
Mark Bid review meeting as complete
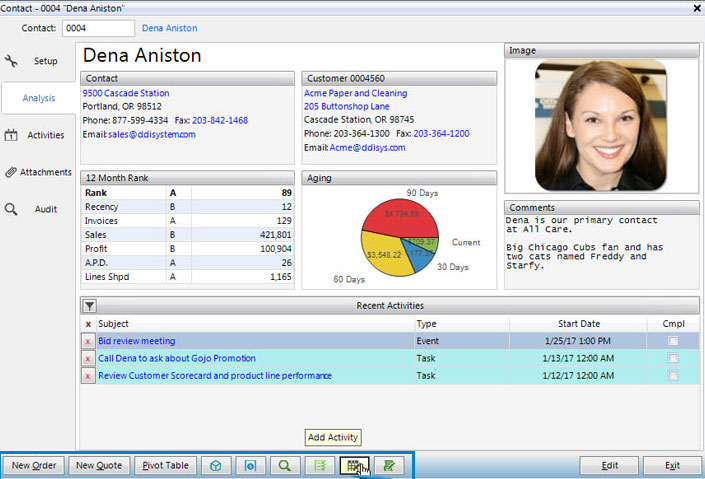(673, 341)
